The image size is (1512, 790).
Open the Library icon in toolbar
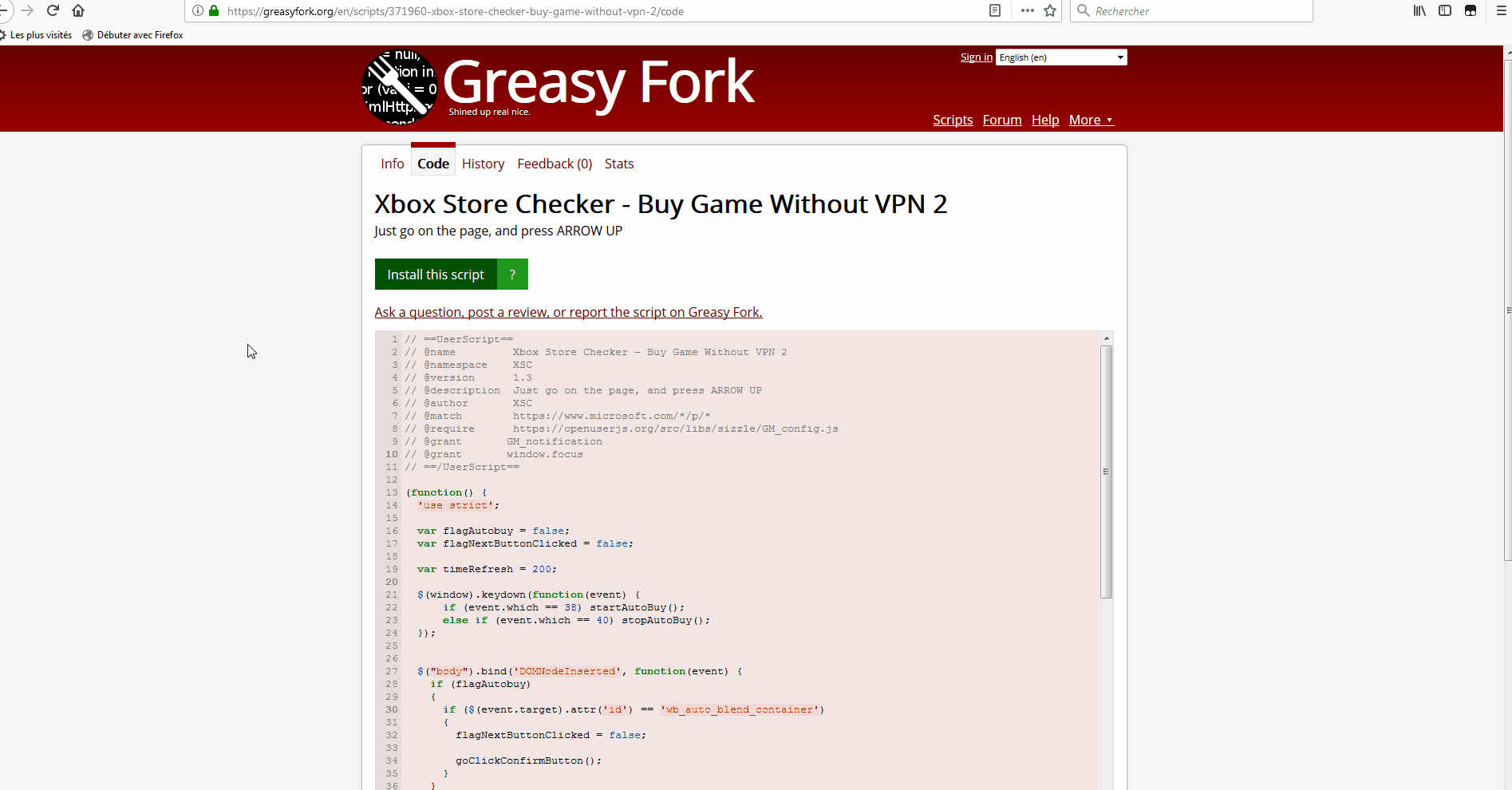[1419, 10]
